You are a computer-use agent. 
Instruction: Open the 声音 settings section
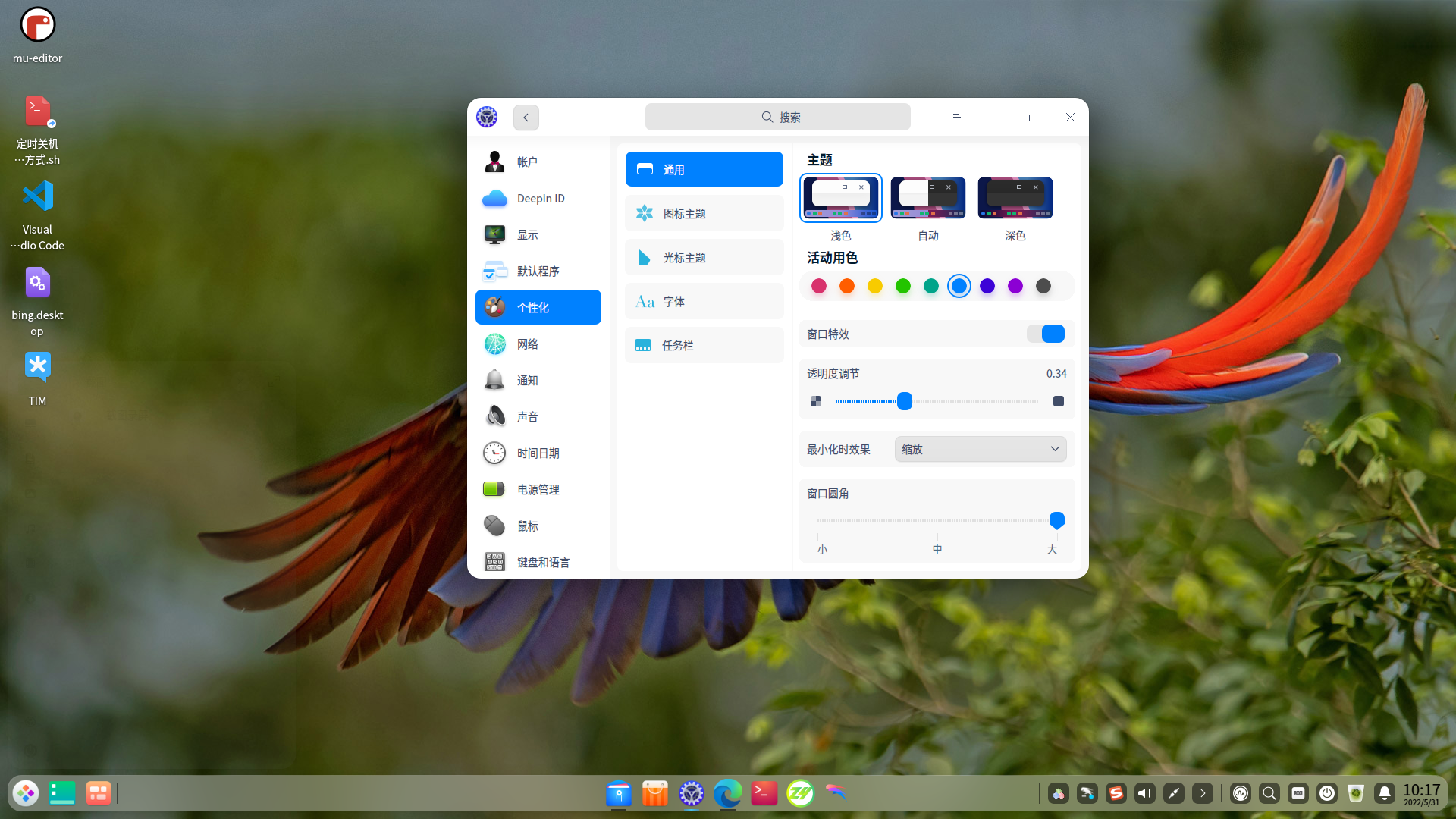click(x=529, y=416)
